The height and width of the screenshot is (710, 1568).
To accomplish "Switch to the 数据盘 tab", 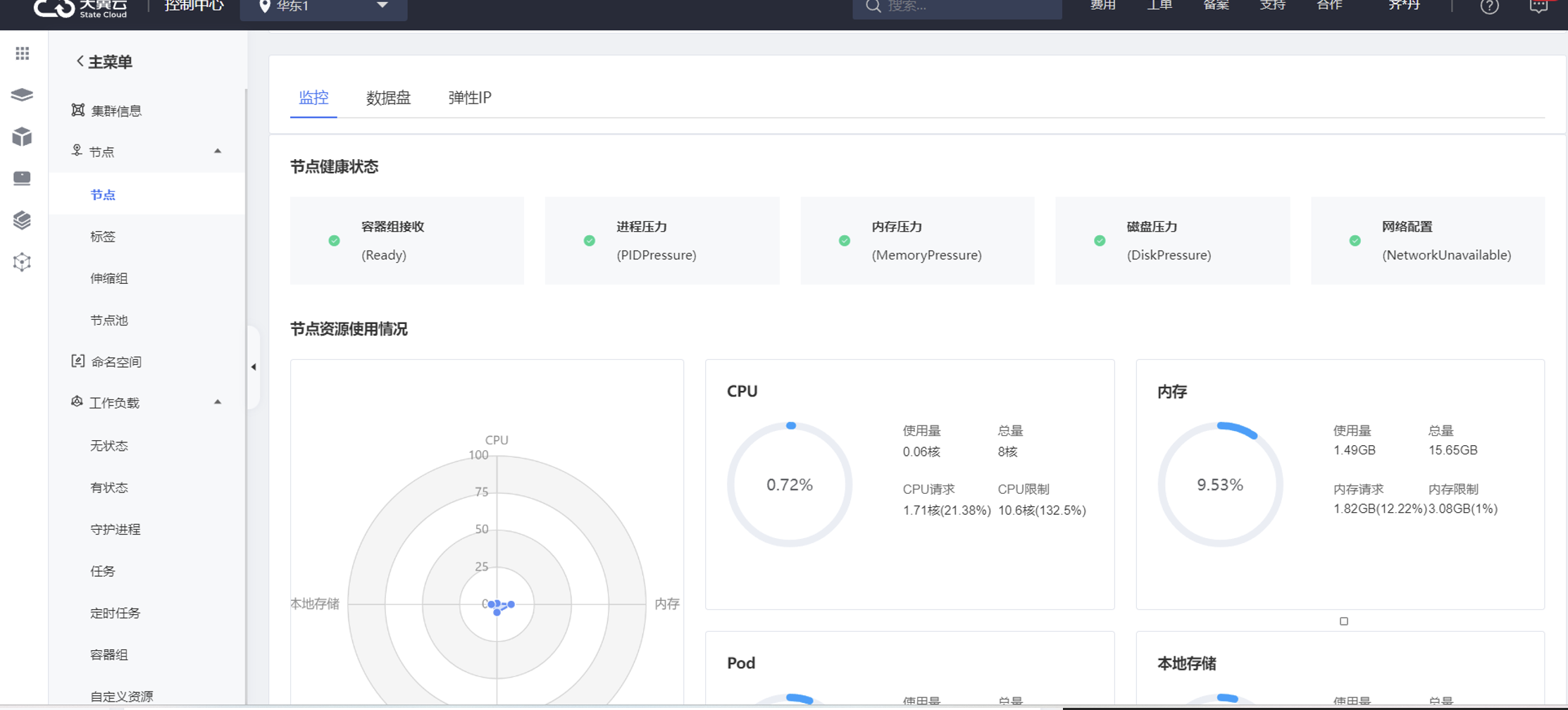I will point(388,98).
